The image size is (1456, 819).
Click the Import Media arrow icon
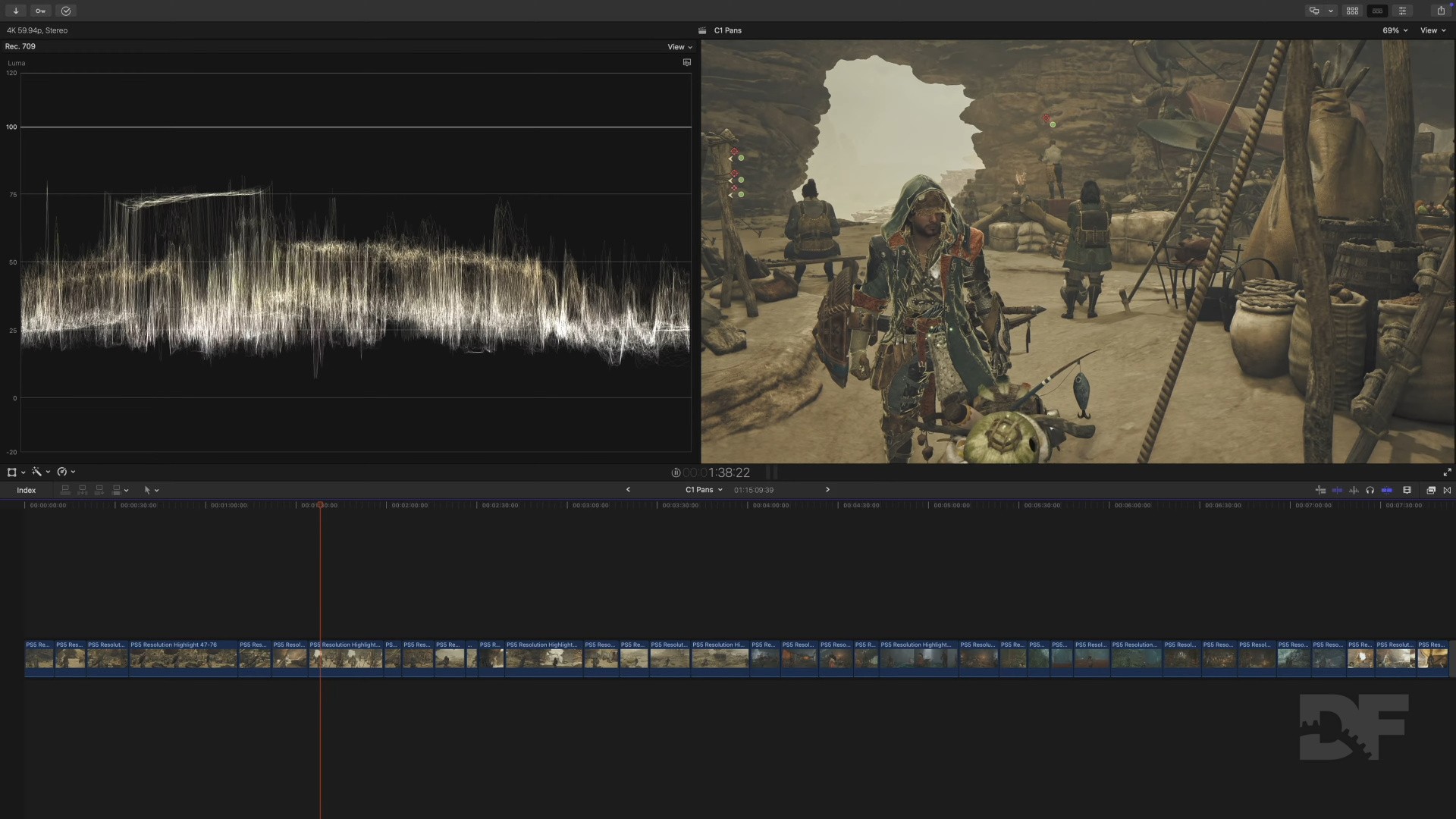15,11
